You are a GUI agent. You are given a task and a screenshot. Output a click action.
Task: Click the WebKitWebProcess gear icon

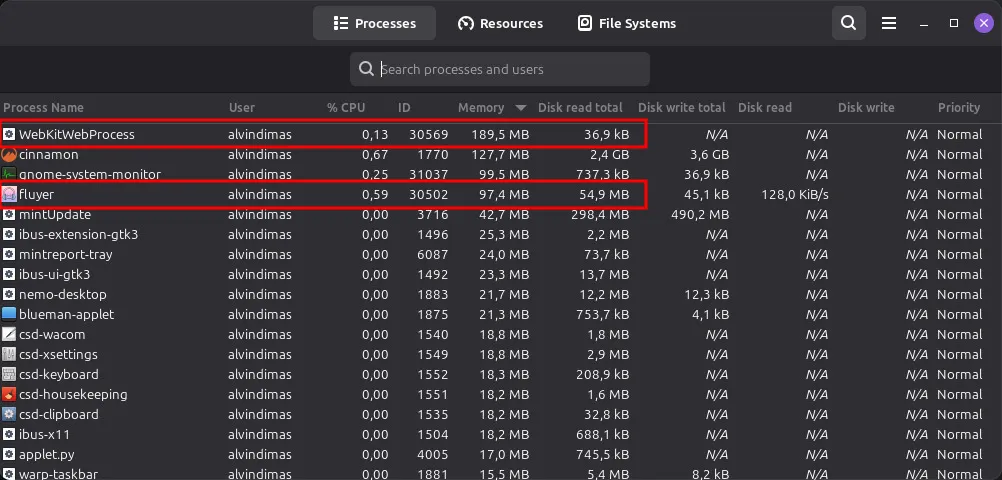(x=9, y=134)
